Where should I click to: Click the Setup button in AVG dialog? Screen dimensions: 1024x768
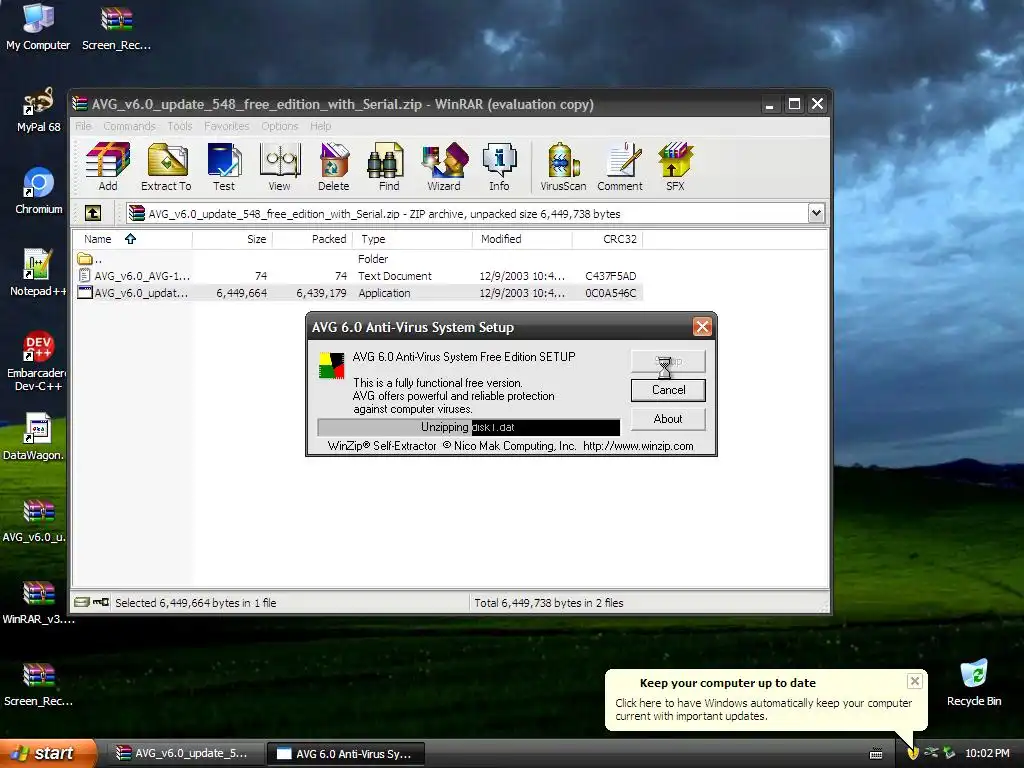668,361
